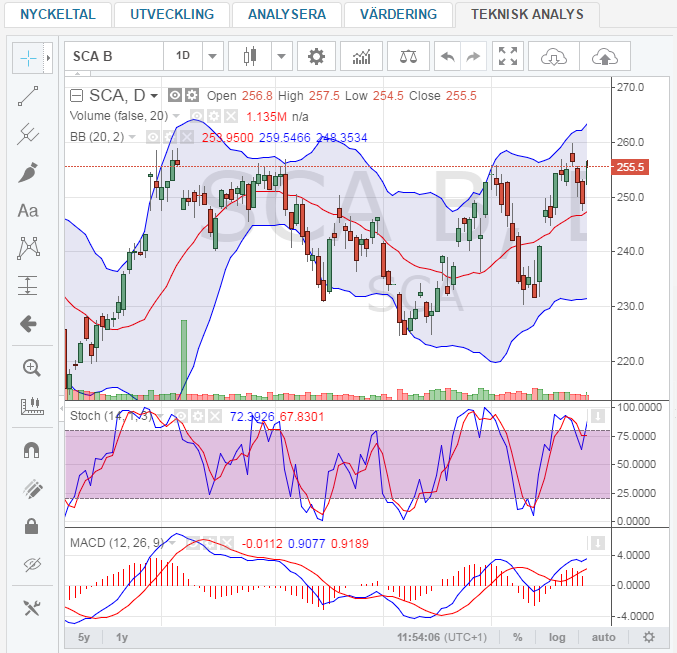The width and height of the screenshot is (677, 653).
Task: Collapse the left drawing toolbar handle
Action: (x=61, y=407)
